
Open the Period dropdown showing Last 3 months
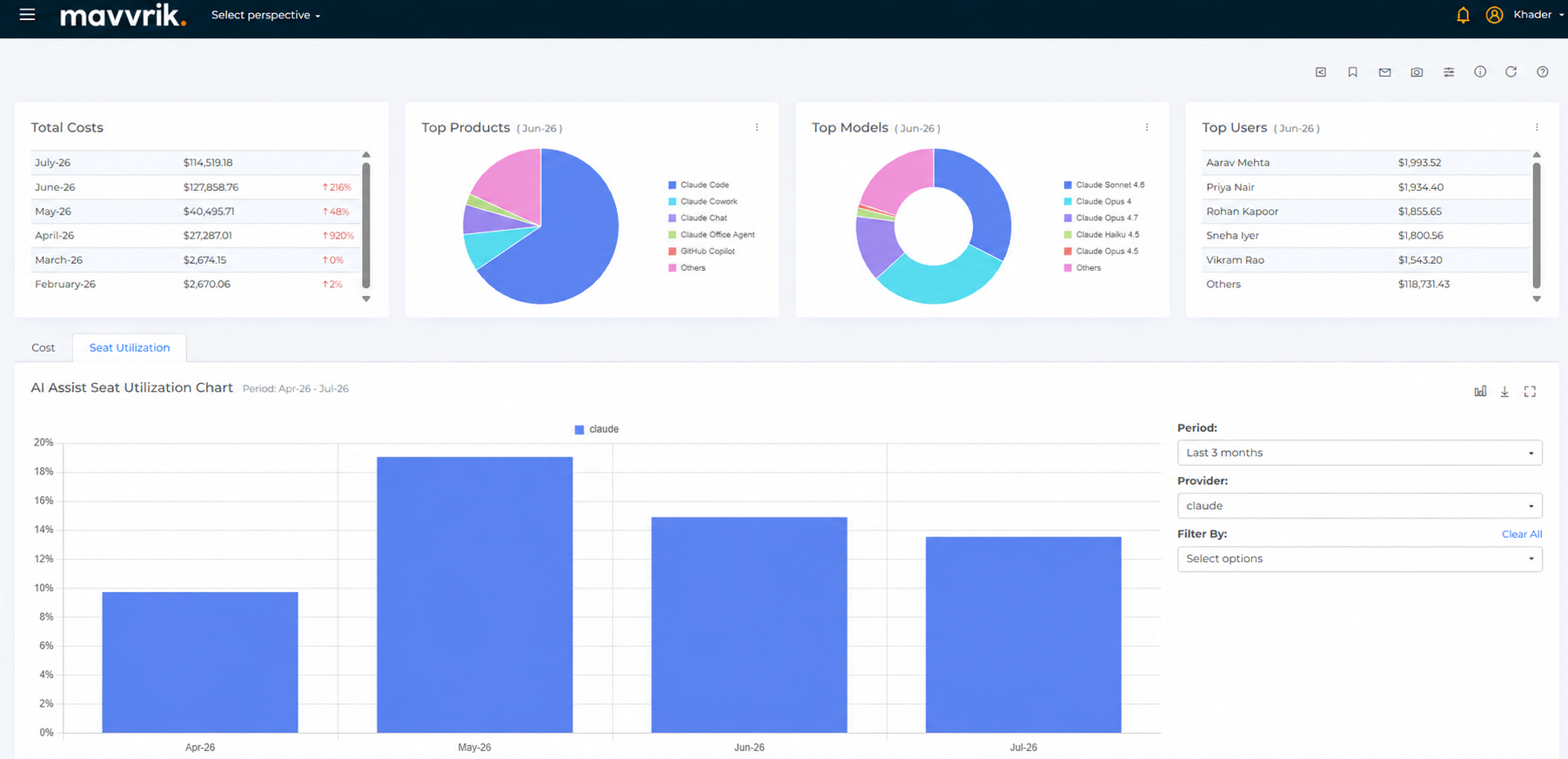pyautogui.click(x=1359, y=453)
